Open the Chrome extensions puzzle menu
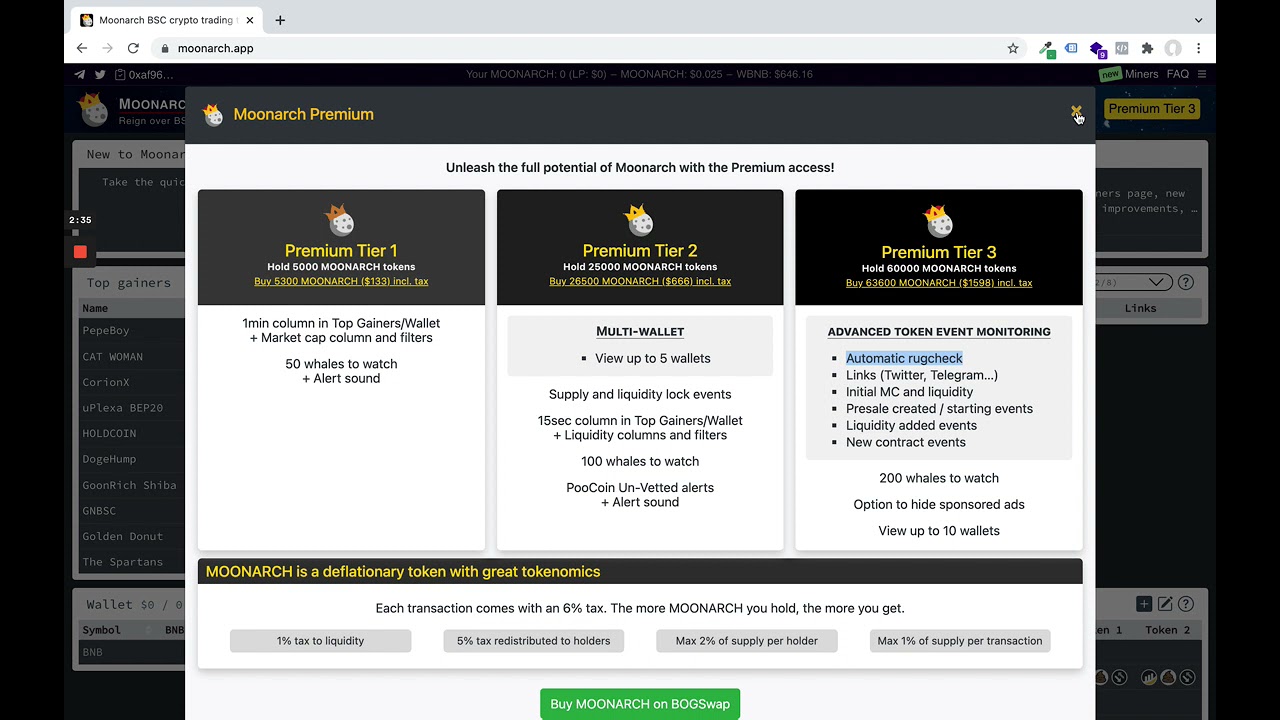Image resolution: width=1280 pixels, height=720 pixels. 1147,48
